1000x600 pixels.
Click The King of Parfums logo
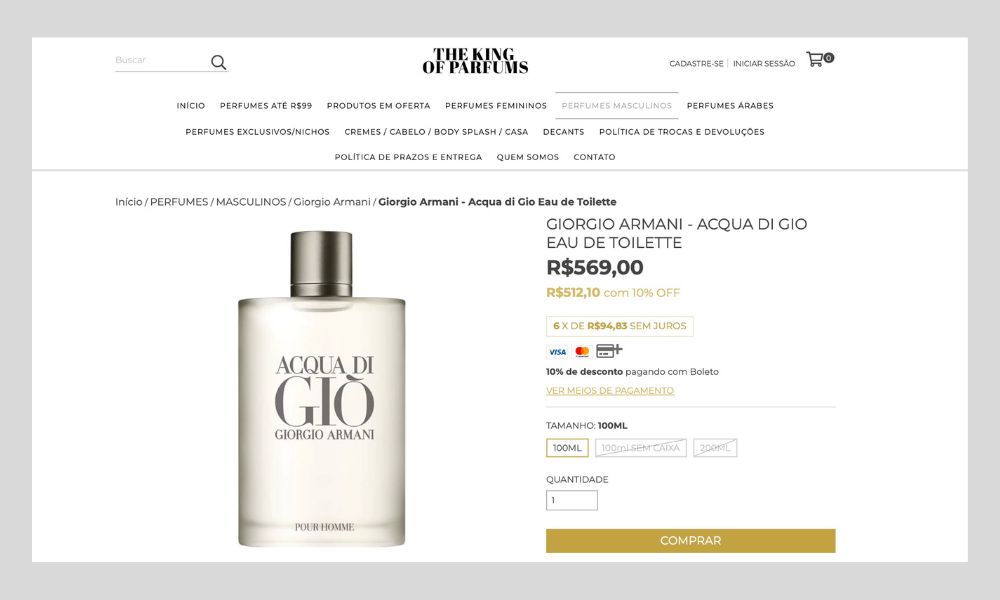tap(475, 61)
